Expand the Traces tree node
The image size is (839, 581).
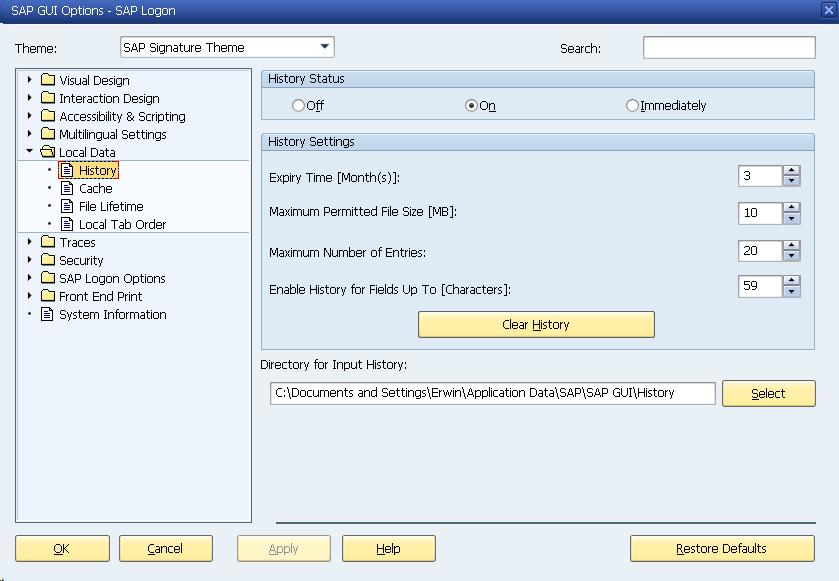click(29, 242)
